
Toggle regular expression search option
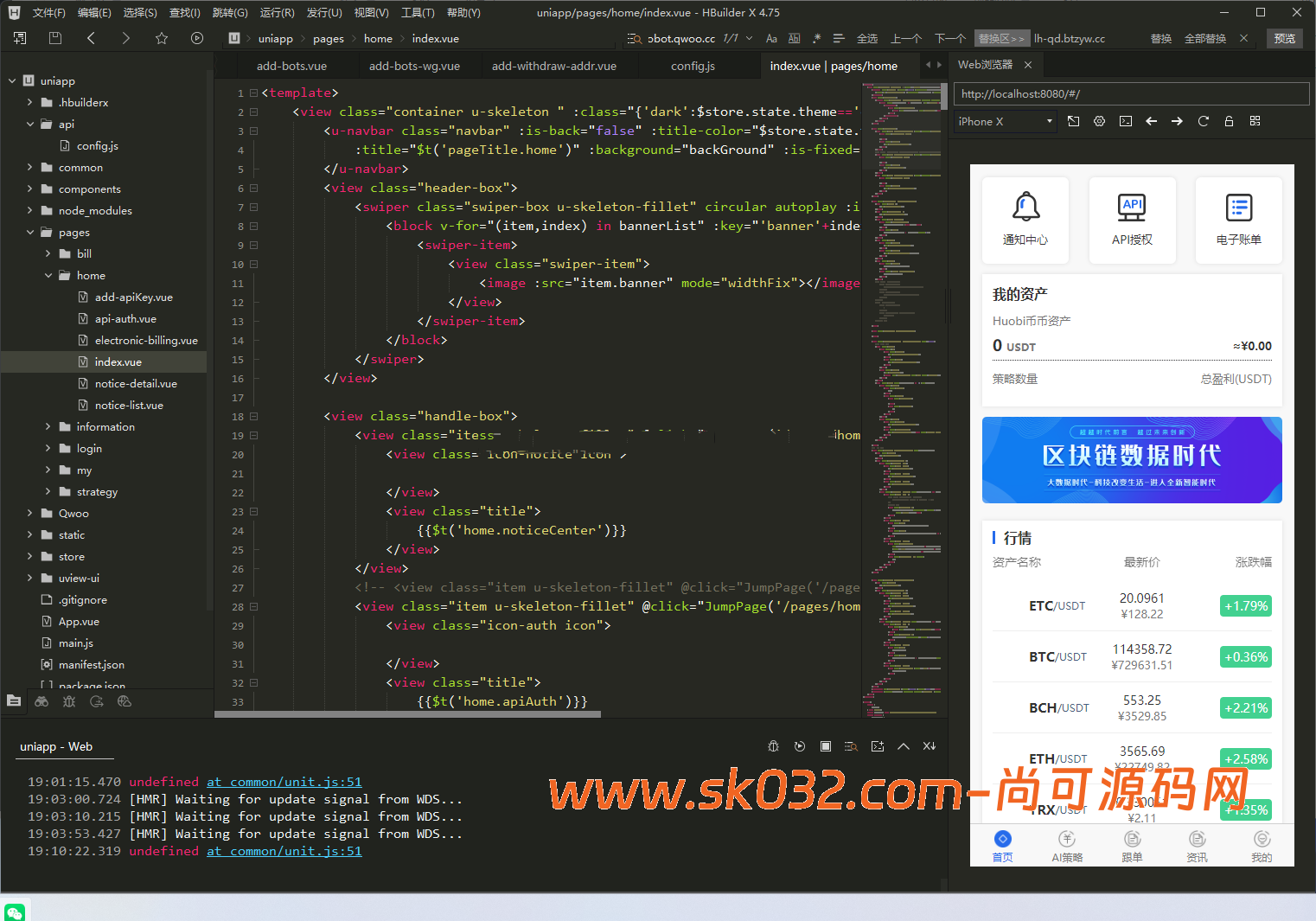(x=816, y=38)
